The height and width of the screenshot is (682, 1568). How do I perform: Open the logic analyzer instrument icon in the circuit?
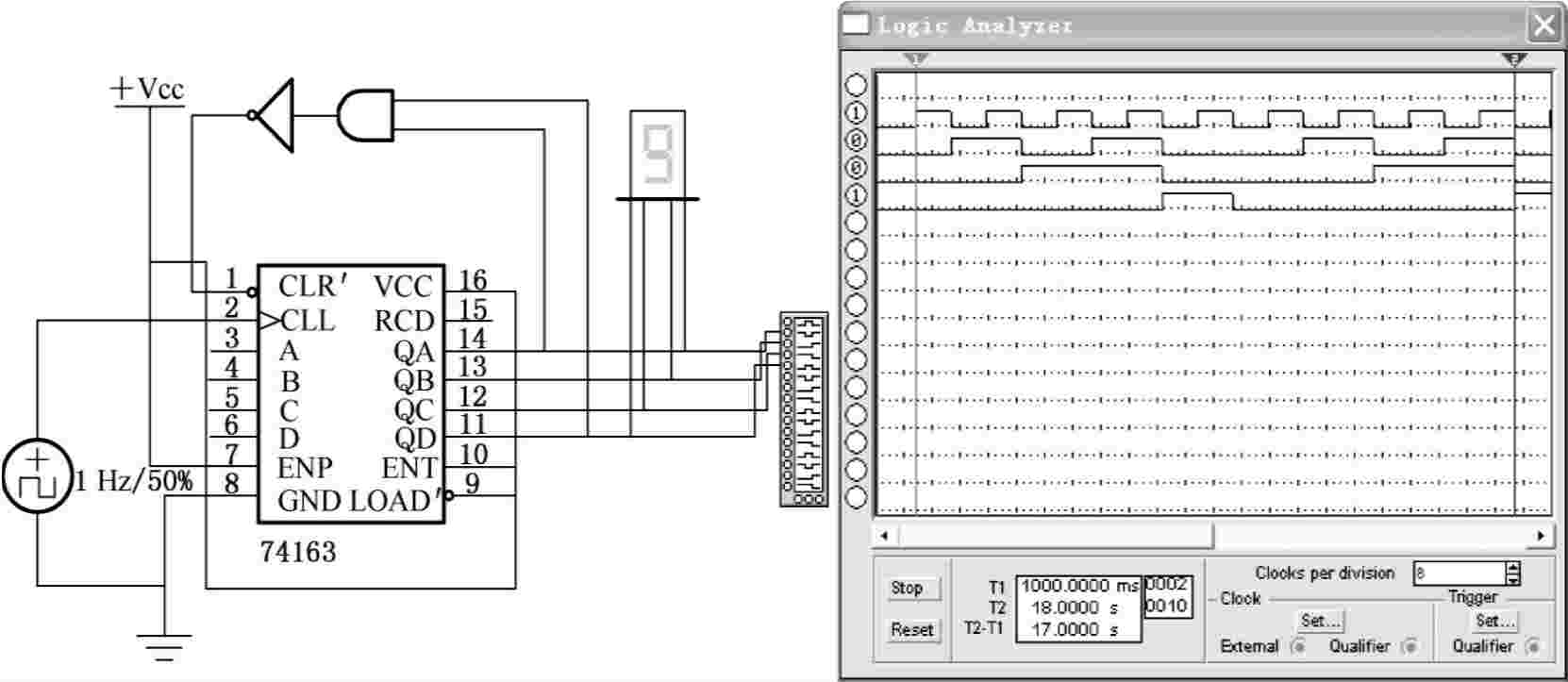click(804, 409)
